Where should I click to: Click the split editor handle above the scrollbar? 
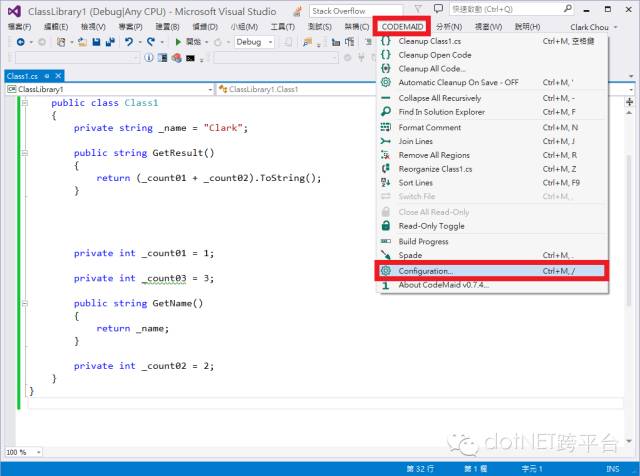pos(629,102)
